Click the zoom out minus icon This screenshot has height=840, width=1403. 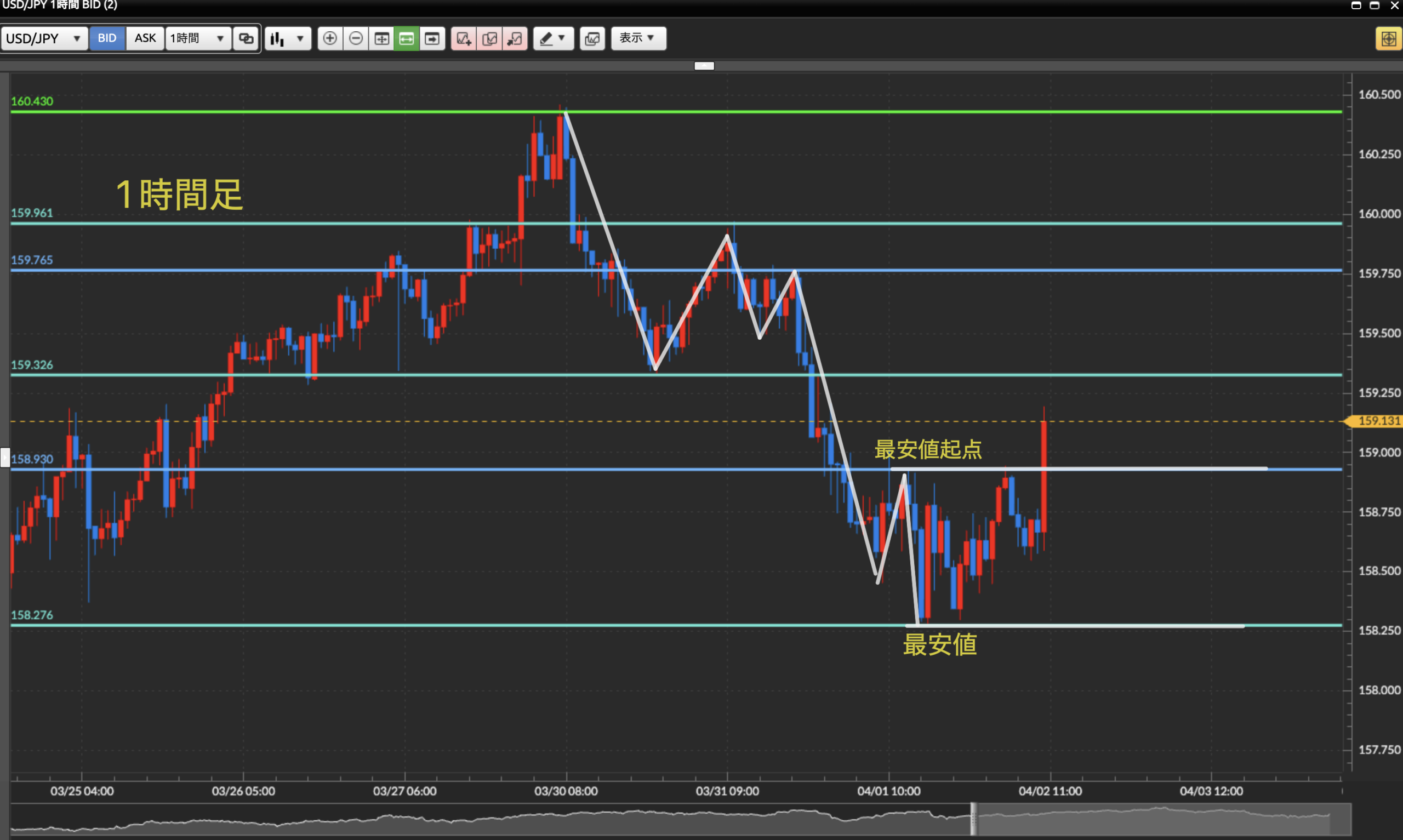(x=356, y=38)
